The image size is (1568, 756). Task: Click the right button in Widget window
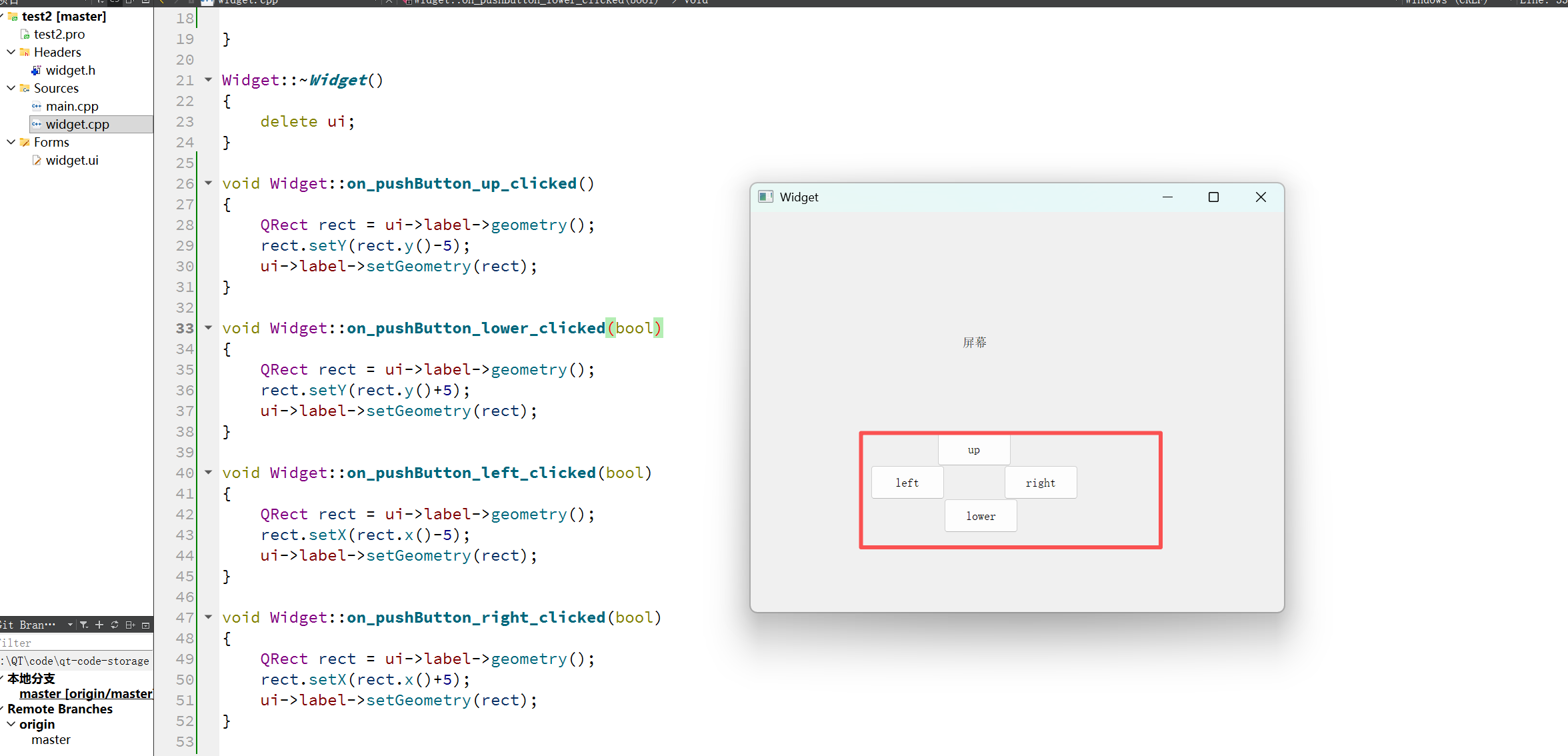pyautogui.click(x=1041, y=483)
